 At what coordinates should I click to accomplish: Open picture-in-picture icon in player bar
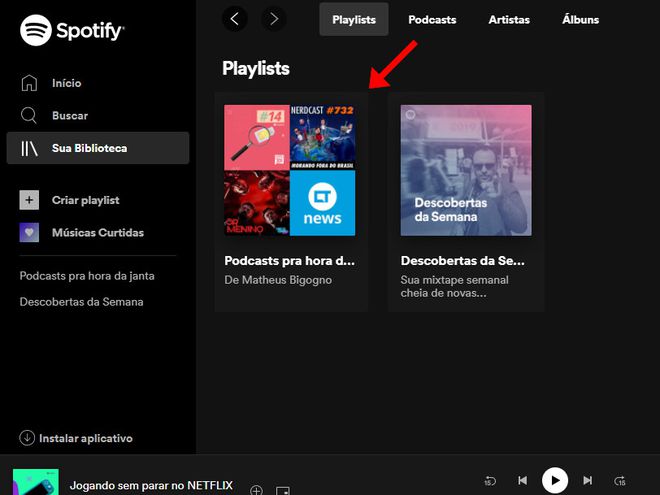[x=283, y=491]
